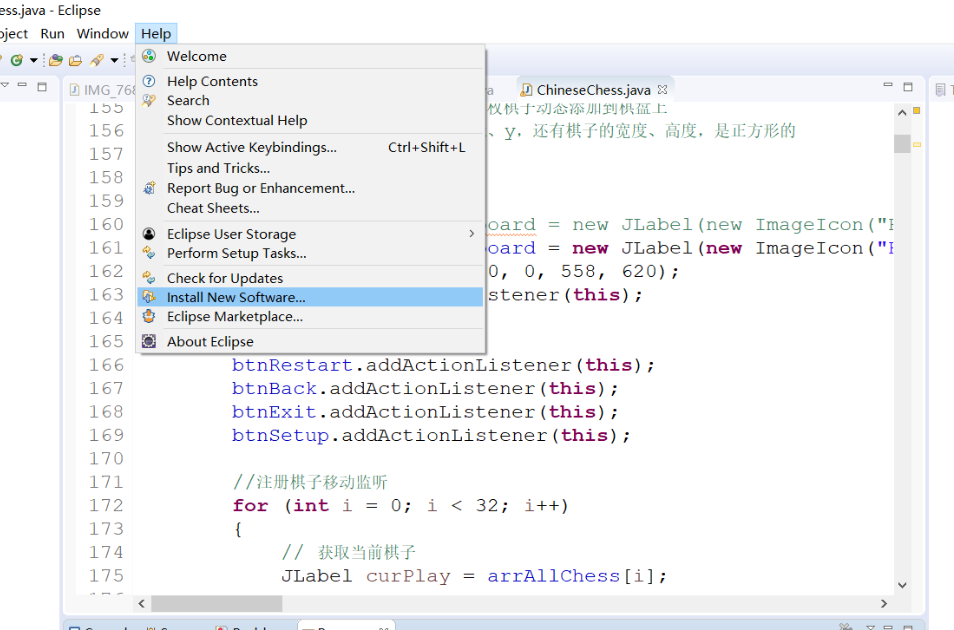Open Eclipse Marketplace entry
This screenshot has height=630, width=954.
310,317
